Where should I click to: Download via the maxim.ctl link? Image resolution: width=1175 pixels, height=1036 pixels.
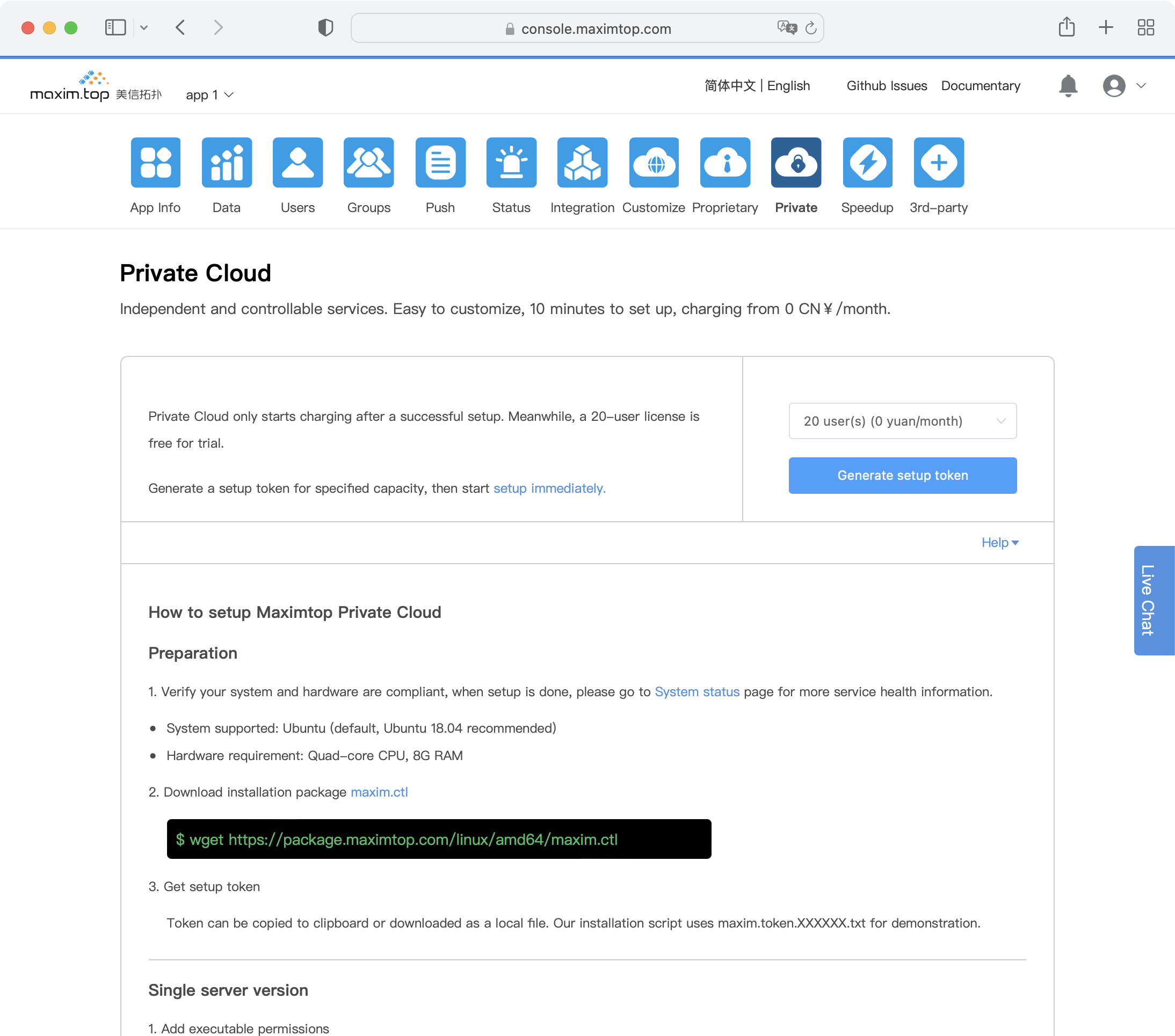coord(379,792)
